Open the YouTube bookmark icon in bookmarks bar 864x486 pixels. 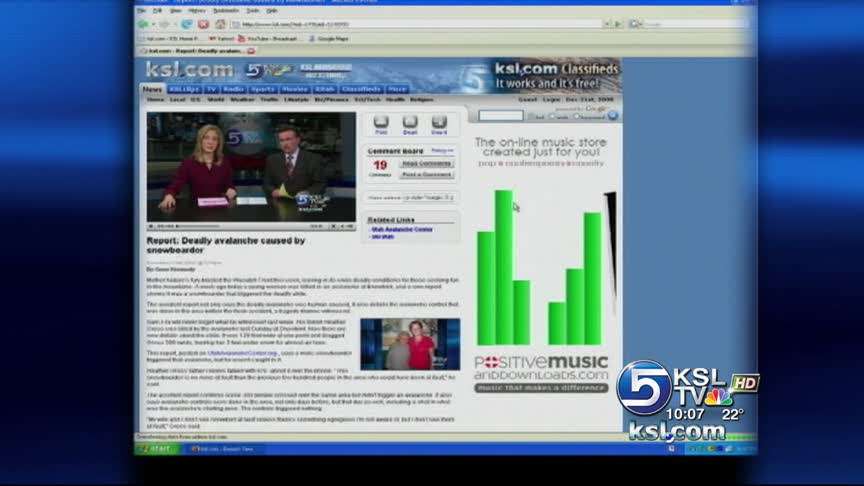coord(241,39)
